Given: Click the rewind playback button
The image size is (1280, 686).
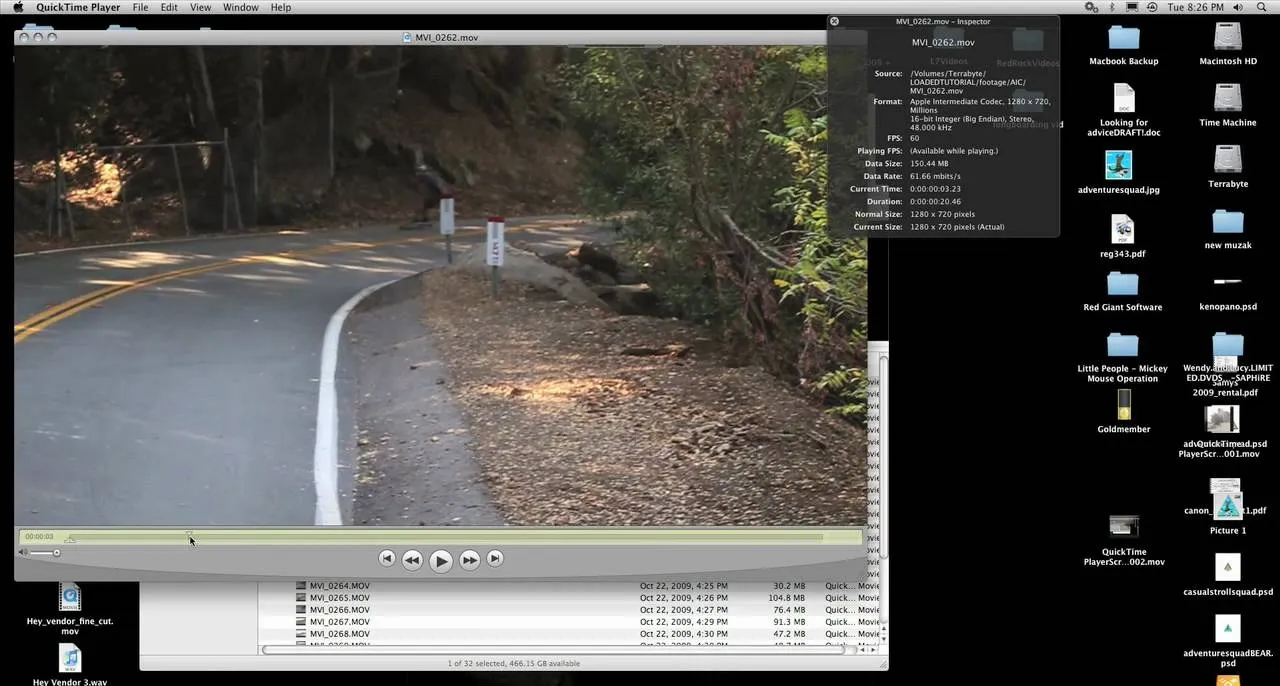Looking at the screenshot, I should click(412, 560).
